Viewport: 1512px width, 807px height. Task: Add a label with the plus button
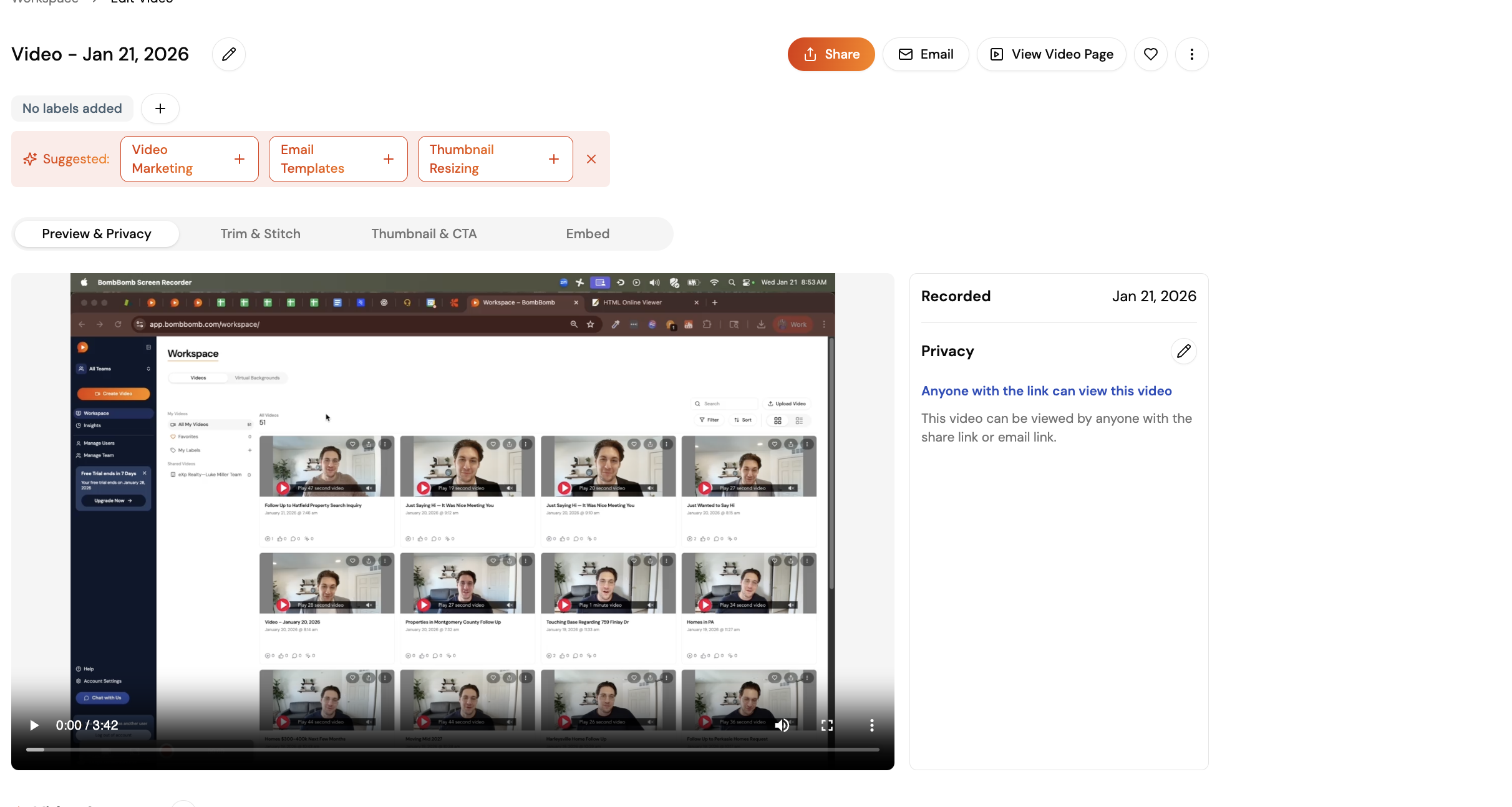(160, 109)
